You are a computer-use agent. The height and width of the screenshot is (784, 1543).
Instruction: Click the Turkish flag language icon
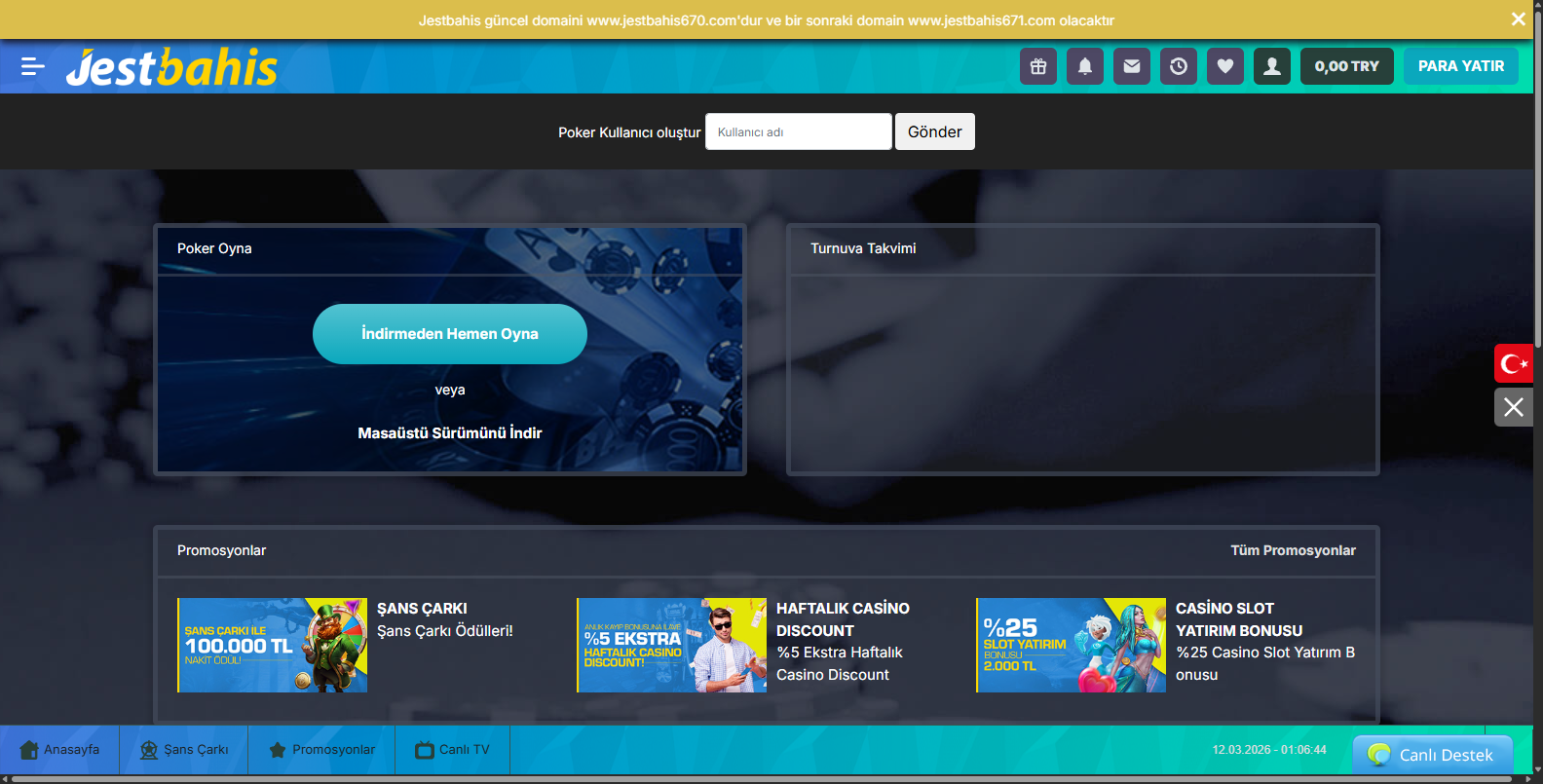point(1514,363)
